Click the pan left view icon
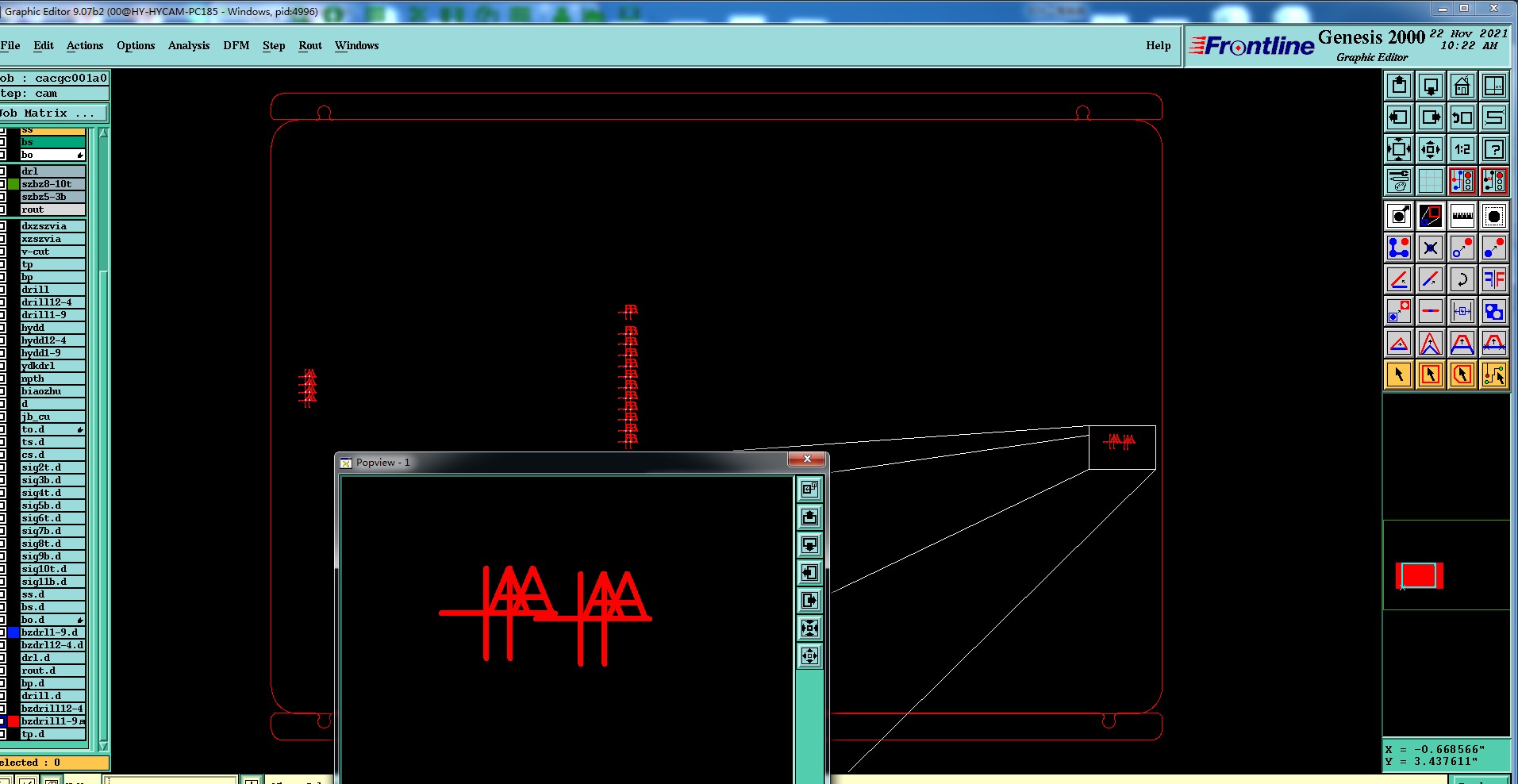 point(1399,117)
